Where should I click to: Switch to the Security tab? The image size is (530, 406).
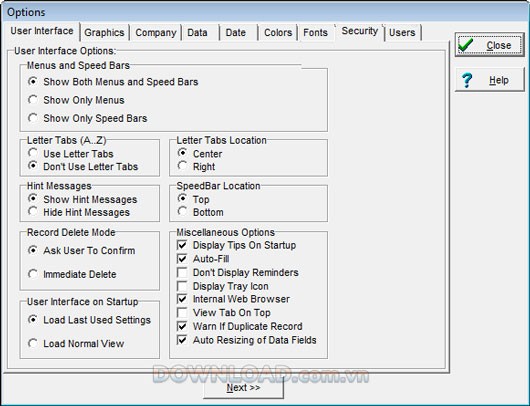click(x=360, y=31)
